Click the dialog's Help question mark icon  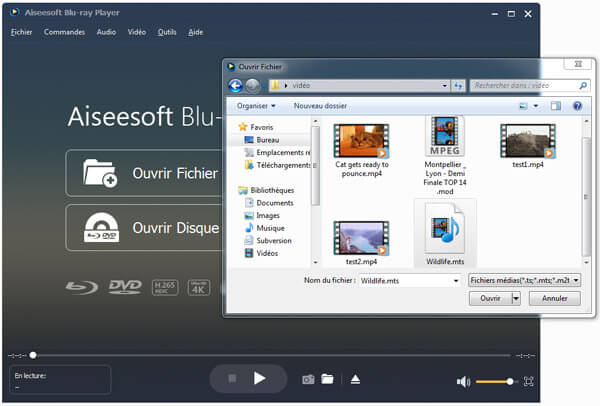tap(577, 105)
